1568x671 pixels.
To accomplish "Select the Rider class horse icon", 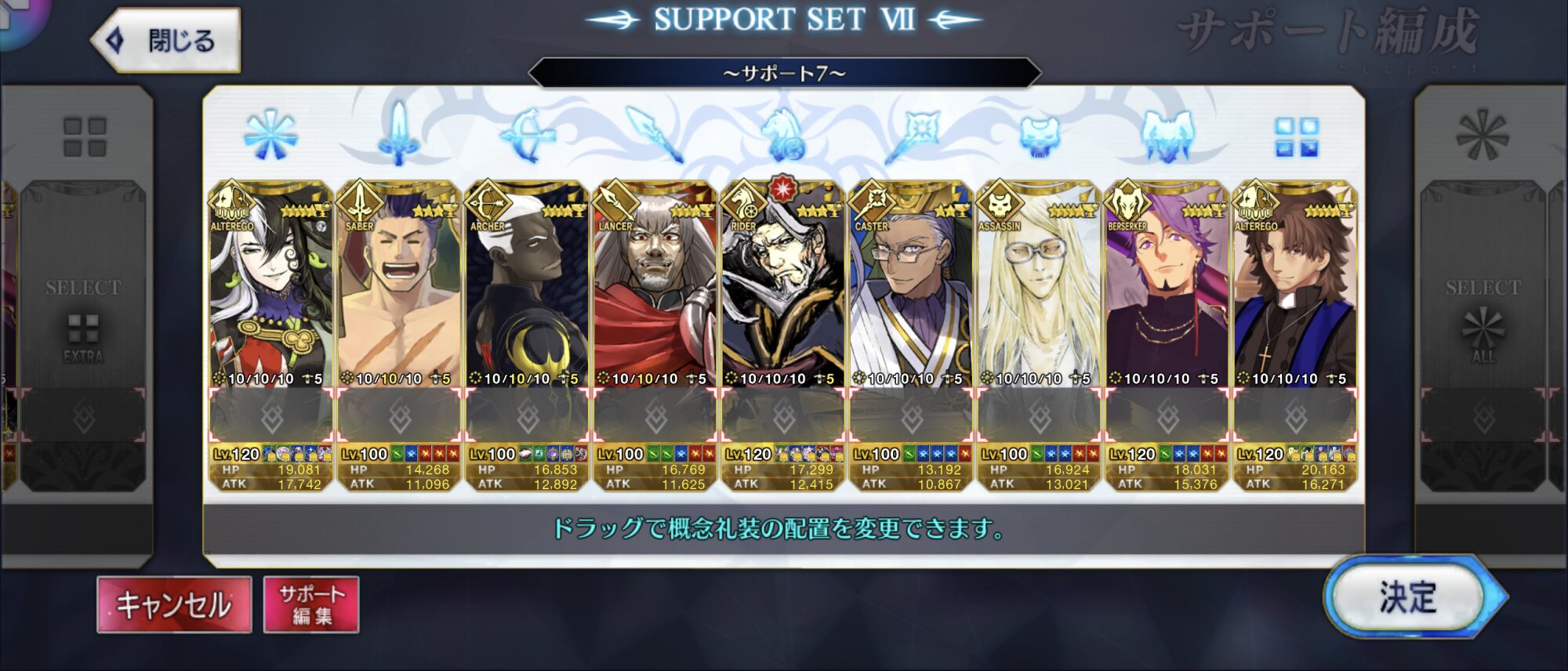I will point(782,134).
